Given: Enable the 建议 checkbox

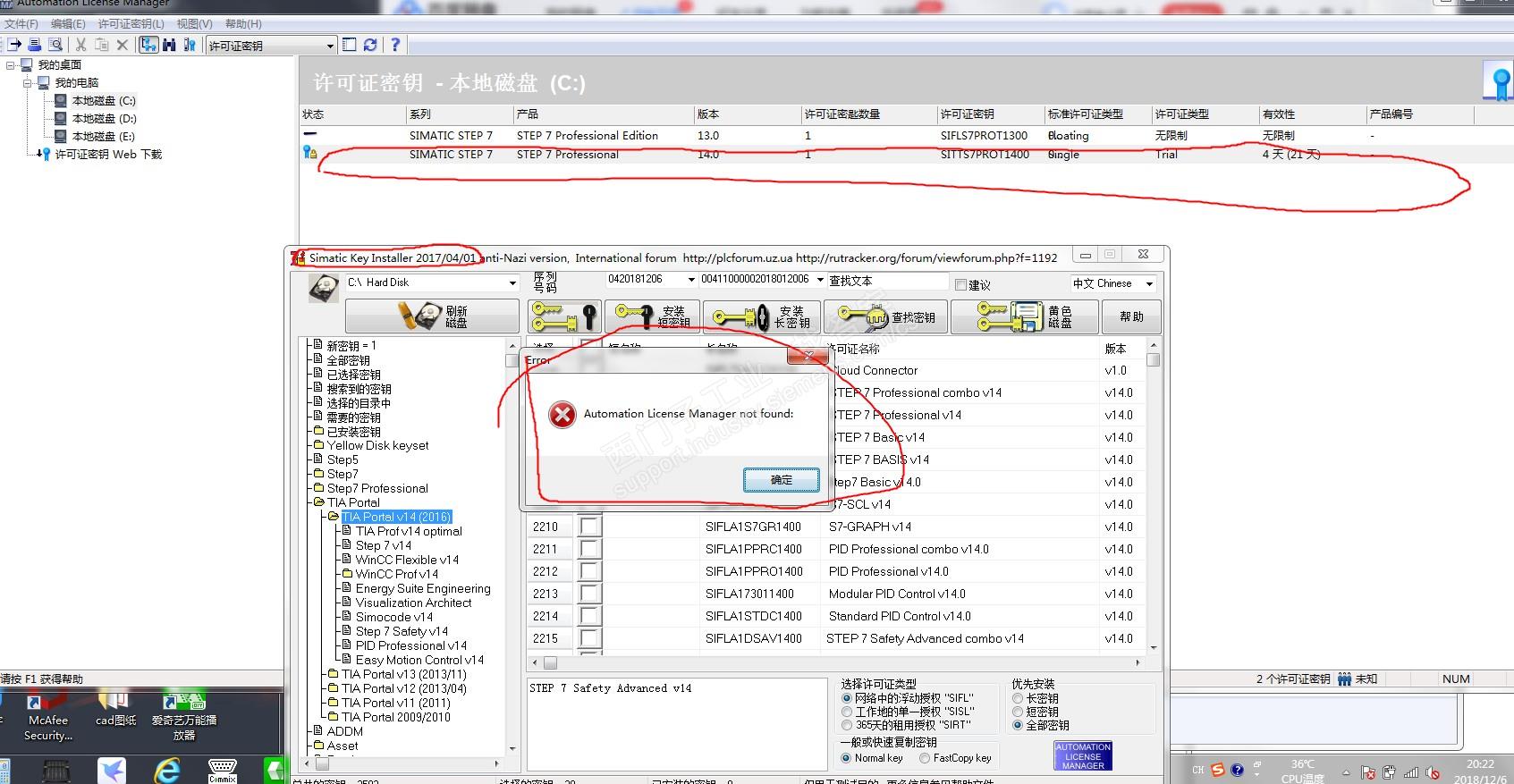Looking at the screenshot, I should 960,285.
